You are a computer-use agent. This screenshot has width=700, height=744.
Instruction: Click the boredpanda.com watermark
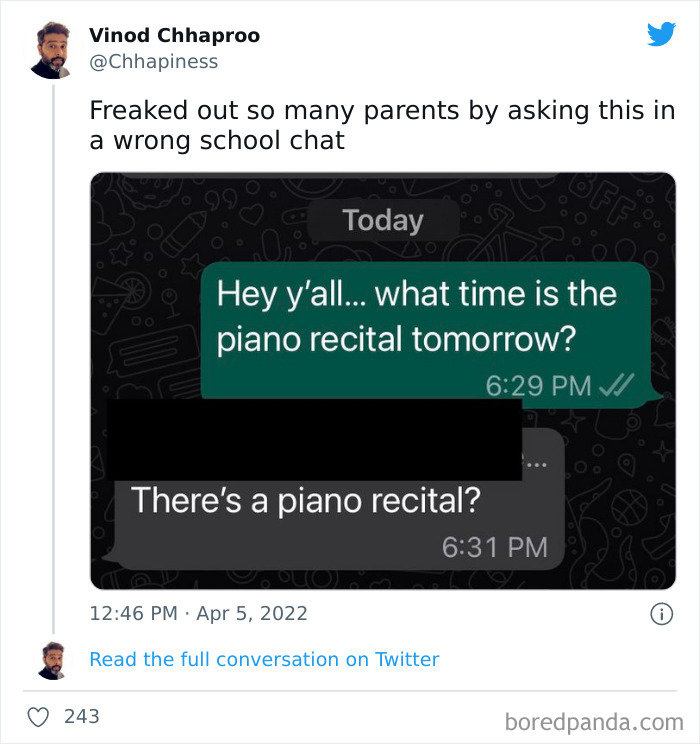(x=595, y=720)
